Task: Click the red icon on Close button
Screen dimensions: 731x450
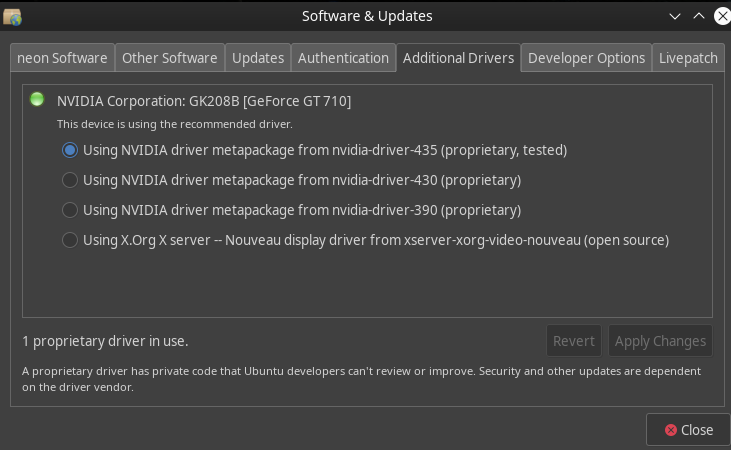Action: pos(671,430)
